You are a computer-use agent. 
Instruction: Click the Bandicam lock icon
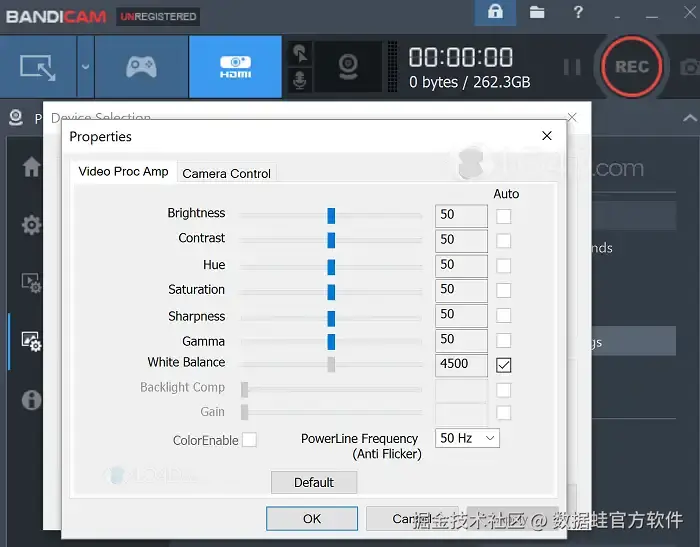tap(495, 12)
